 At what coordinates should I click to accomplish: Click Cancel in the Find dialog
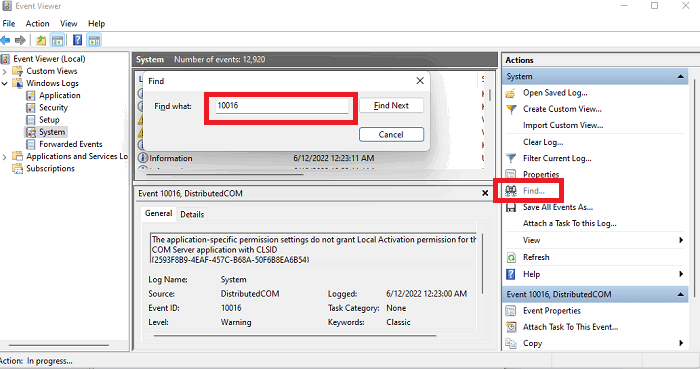tap(391, 135)
